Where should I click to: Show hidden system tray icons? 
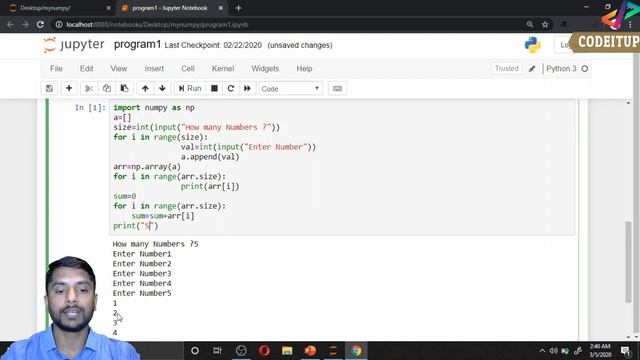[x=542, y=351]
